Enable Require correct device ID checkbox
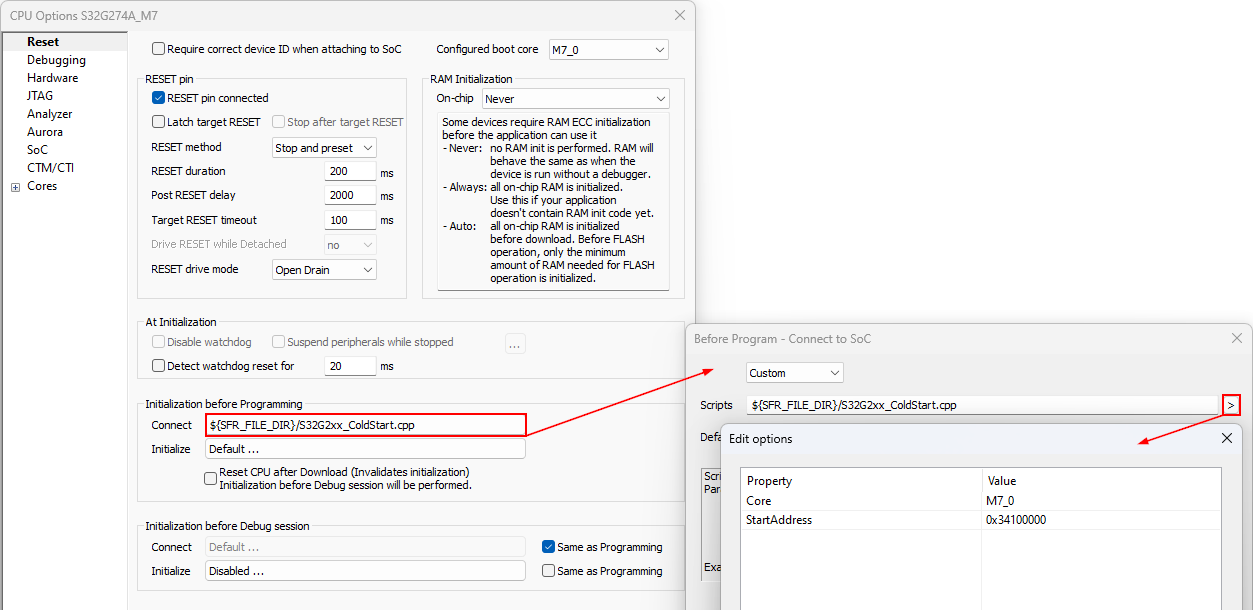1253x610 pixels. pyautogui.click(x=159, y=49)
